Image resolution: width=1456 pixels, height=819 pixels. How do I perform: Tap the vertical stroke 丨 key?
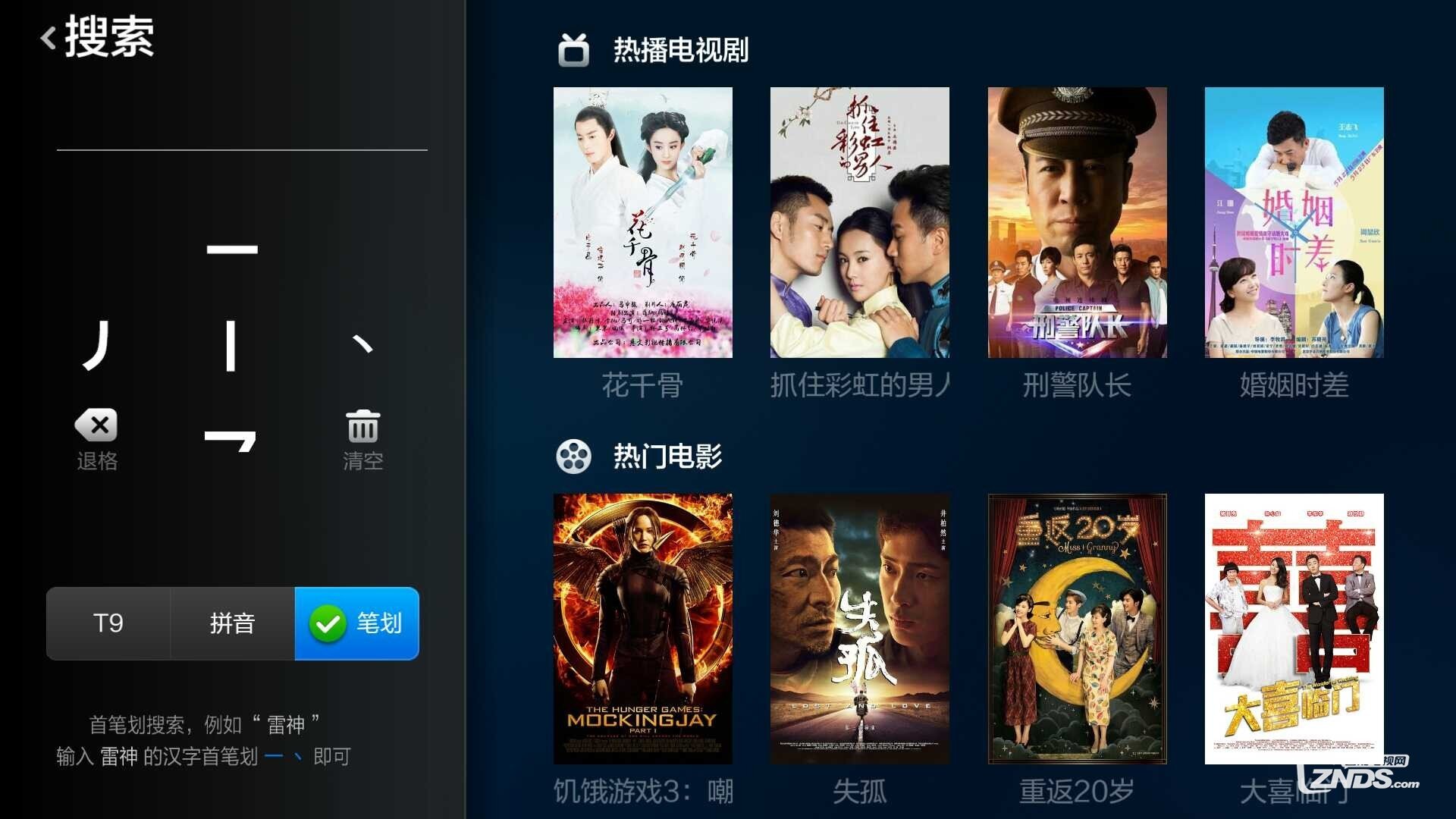tap(231, 346)
